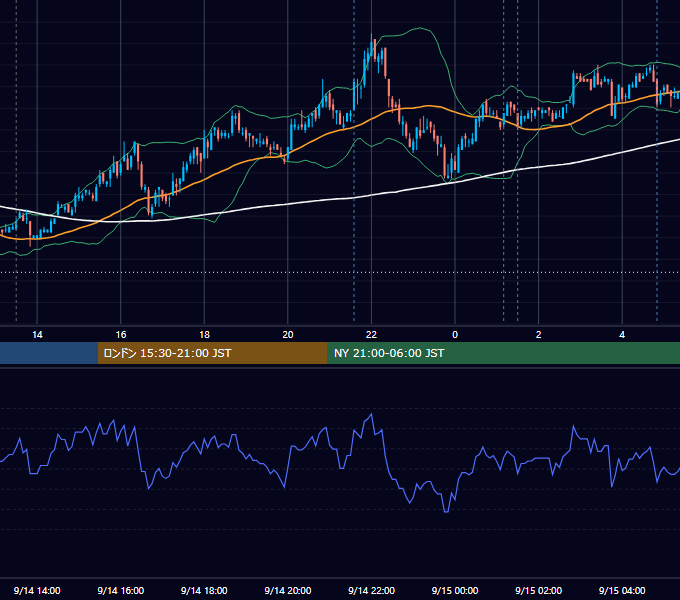Click the 2 hour label on the price chart axis
Viewport: 680px width, 600px height.
tap(539, 335)
